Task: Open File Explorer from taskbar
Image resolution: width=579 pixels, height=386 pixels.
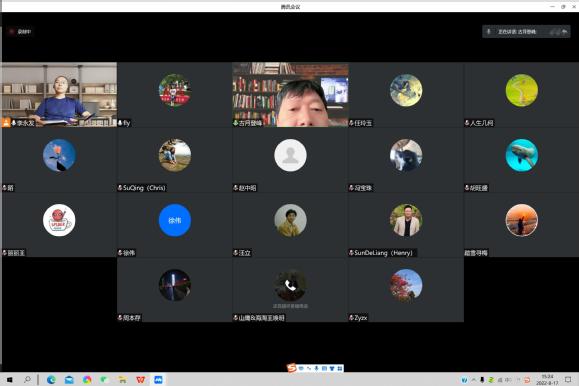Action: tap(122, 379)
